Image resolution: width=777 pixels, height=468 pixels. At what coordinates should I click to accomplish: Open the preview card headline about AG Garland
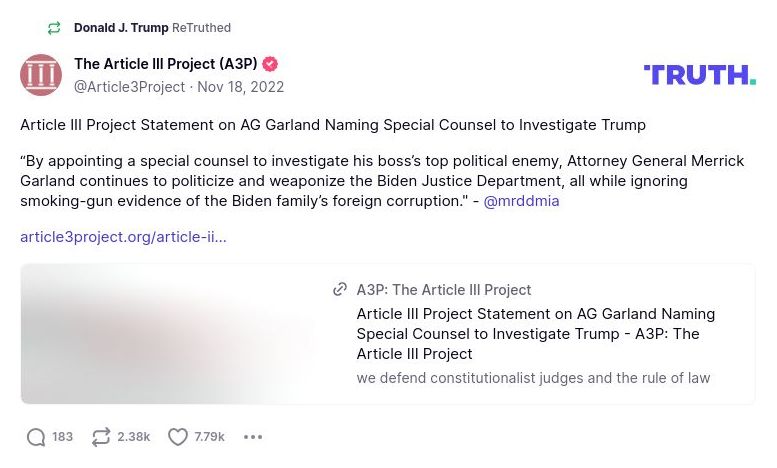pos(535,334)
